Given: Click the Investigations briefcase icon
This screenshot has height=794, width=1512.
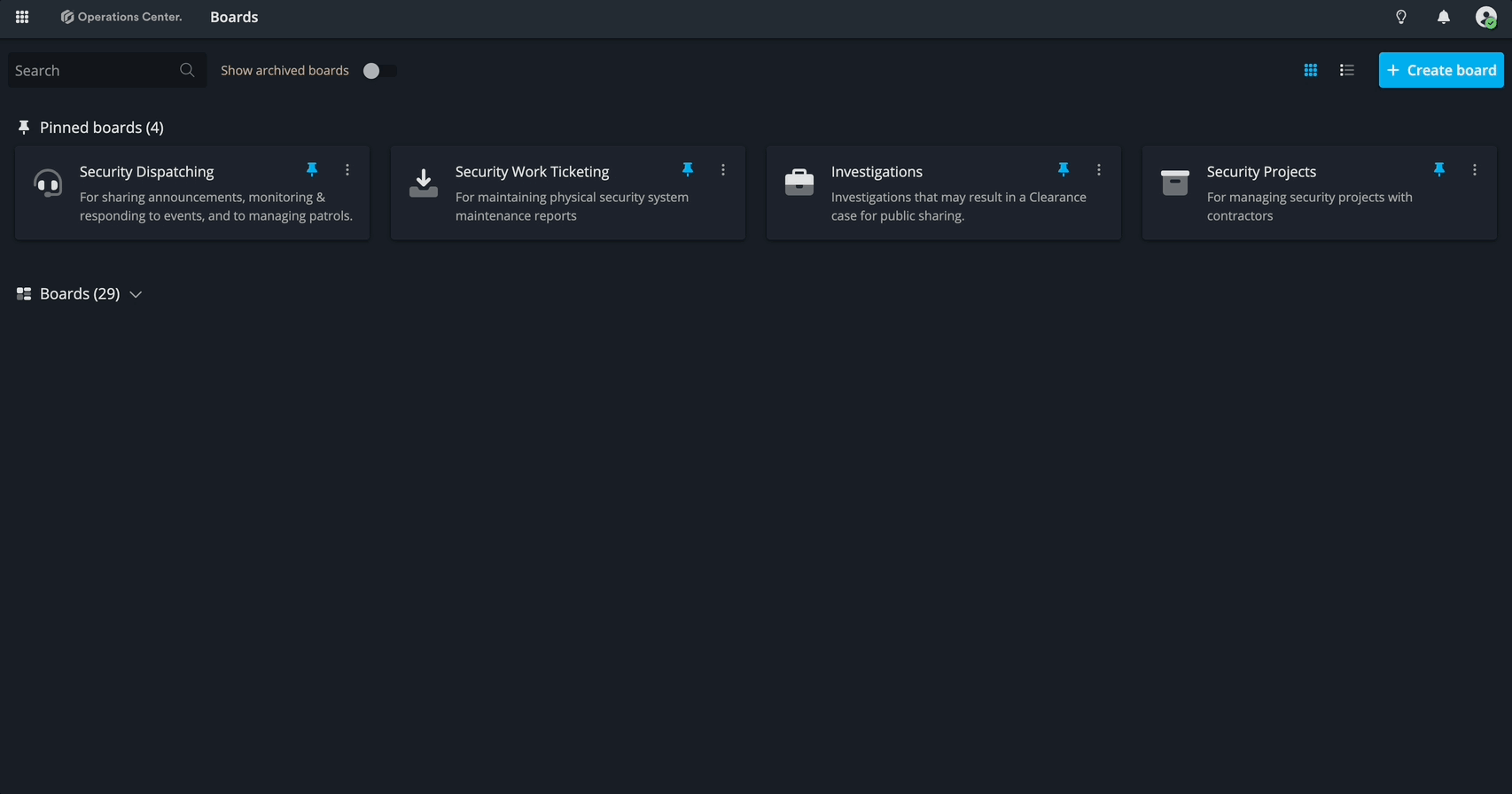Looking at the screenshot, I should click(x=799, y=183).
